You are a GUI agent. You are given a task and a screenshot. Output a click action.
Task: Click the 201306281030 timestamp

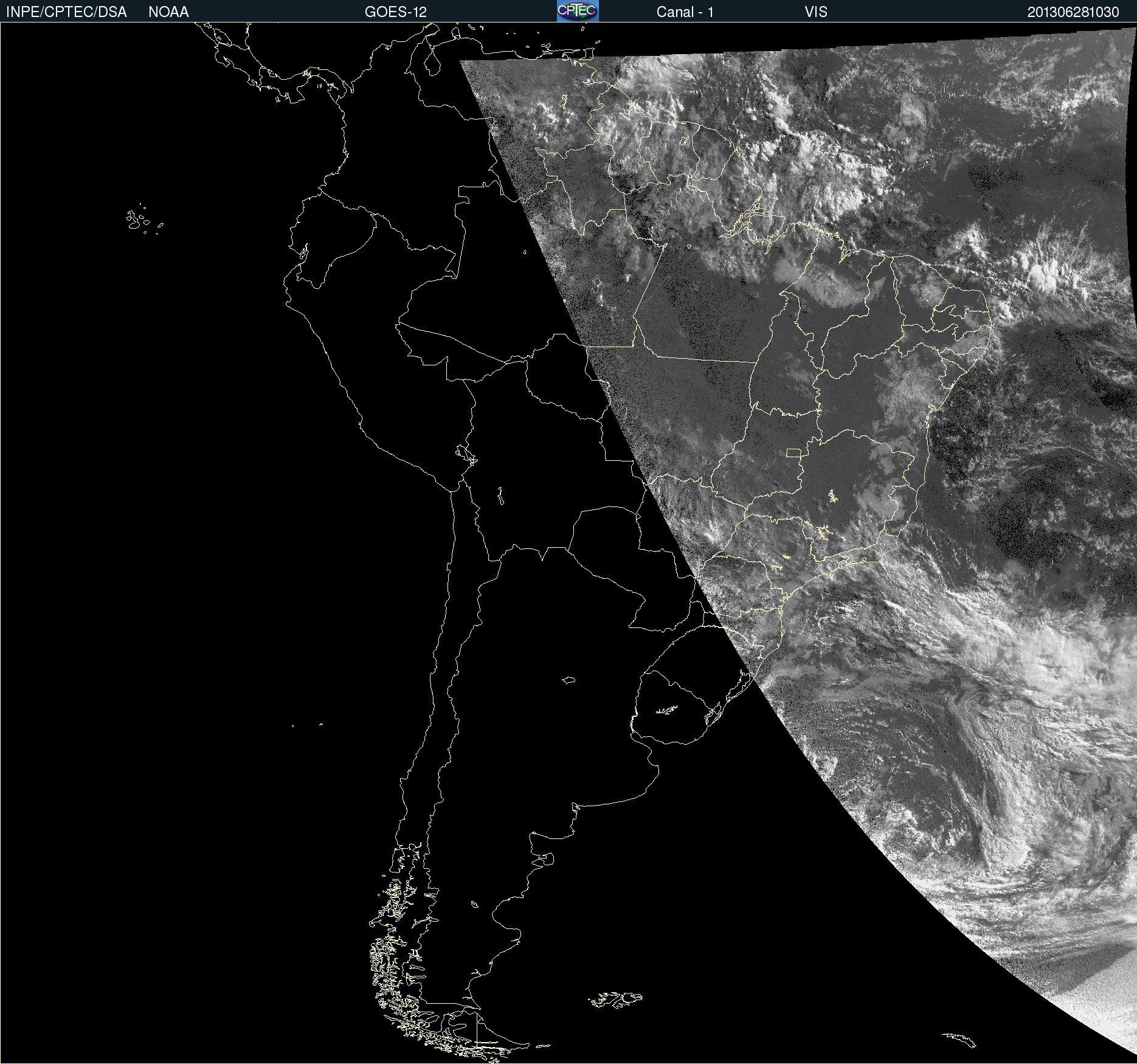[1073, 12]
